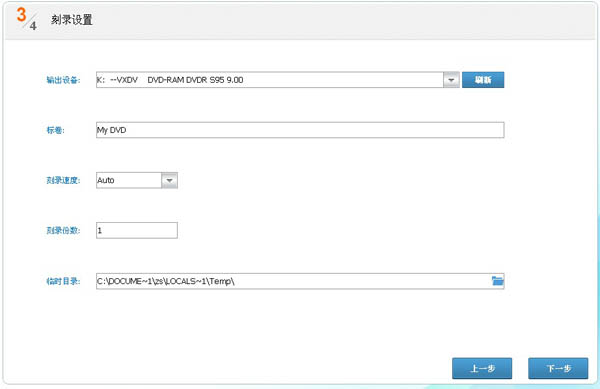Click the 刻录速度 label

63,180
